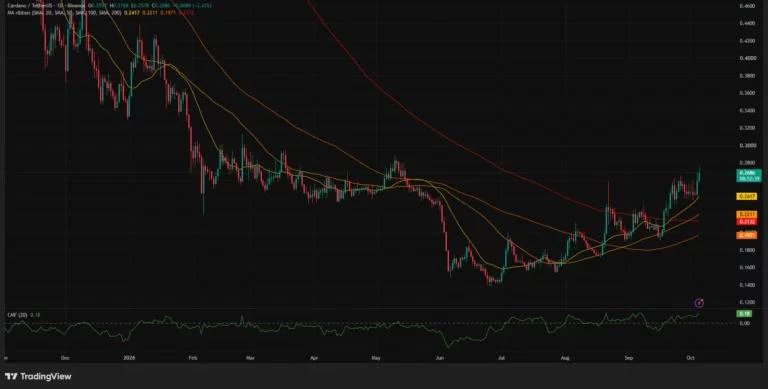Click the Dec label on time axis

(65, 358)
